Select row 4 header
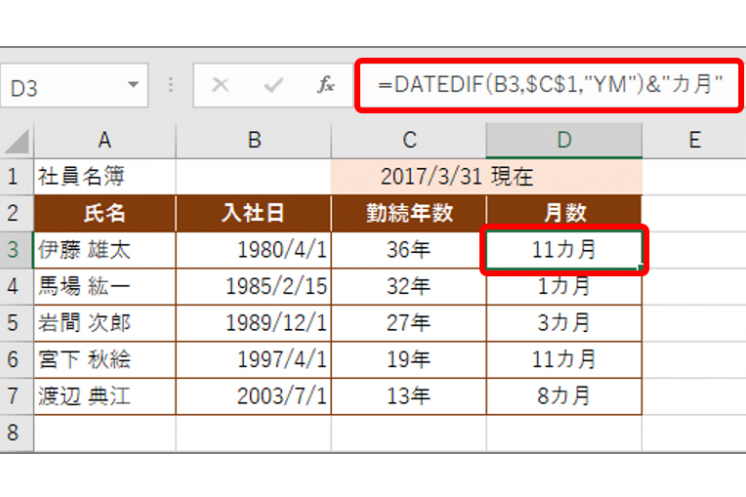Screen dimensions: 746x497 [17, 287]
